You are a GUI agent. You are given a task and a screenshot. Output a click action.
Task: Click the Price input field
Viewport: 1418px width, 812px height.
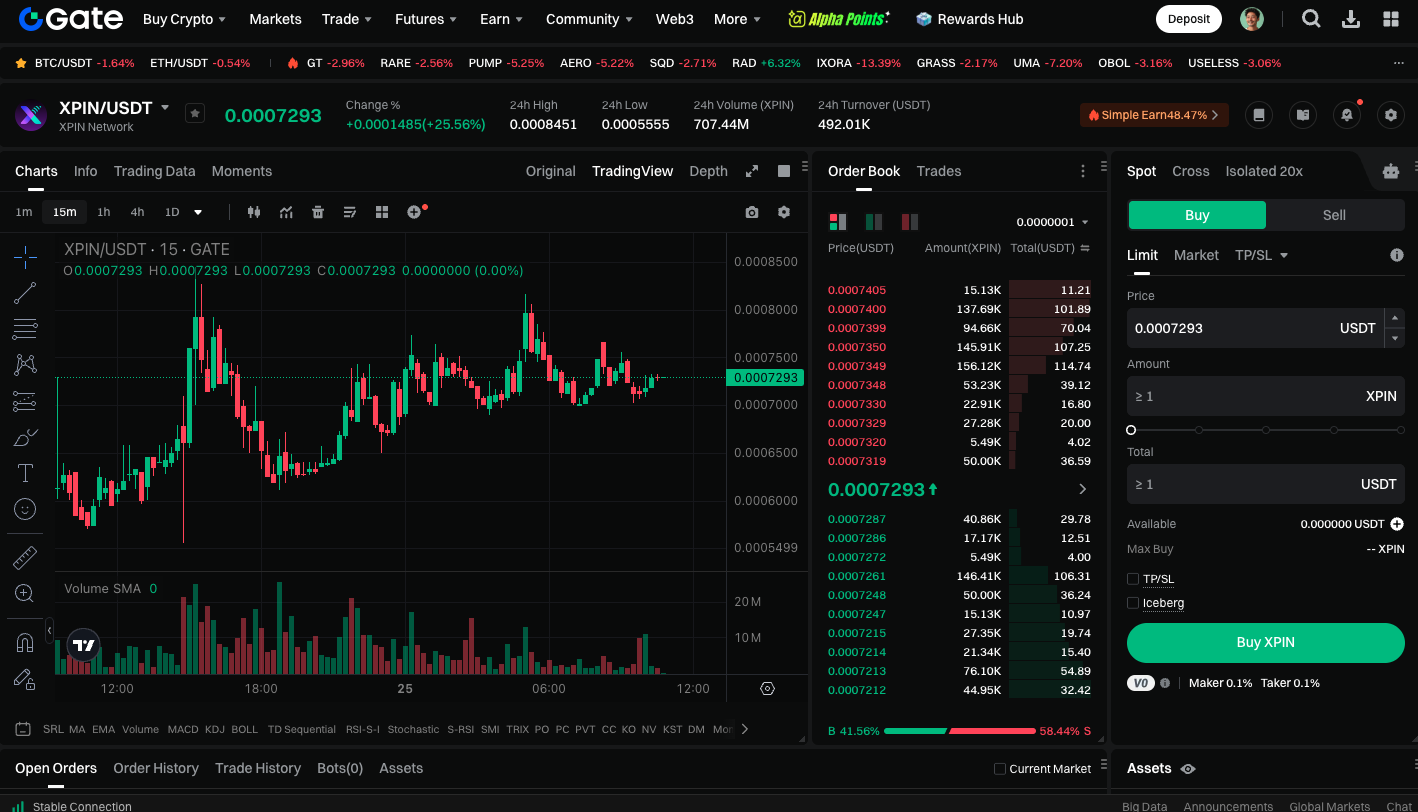tap(1254, 328)
